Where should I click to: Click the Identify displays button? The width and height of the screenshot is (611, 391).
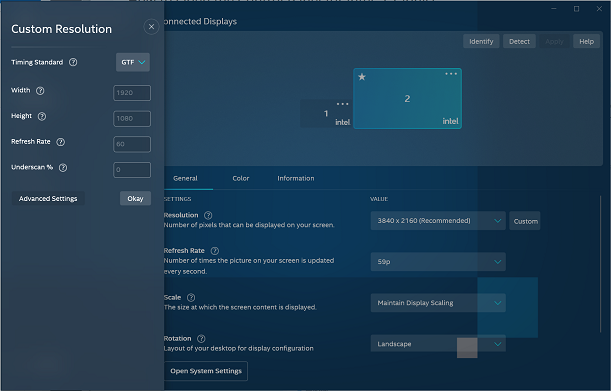coord(481,41)
